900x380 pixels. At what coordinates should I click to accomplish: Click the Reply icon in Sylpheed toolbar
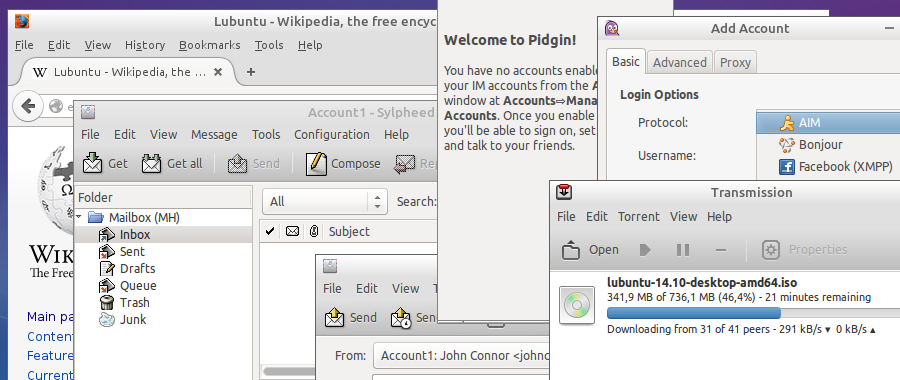(x=405, y=164)
